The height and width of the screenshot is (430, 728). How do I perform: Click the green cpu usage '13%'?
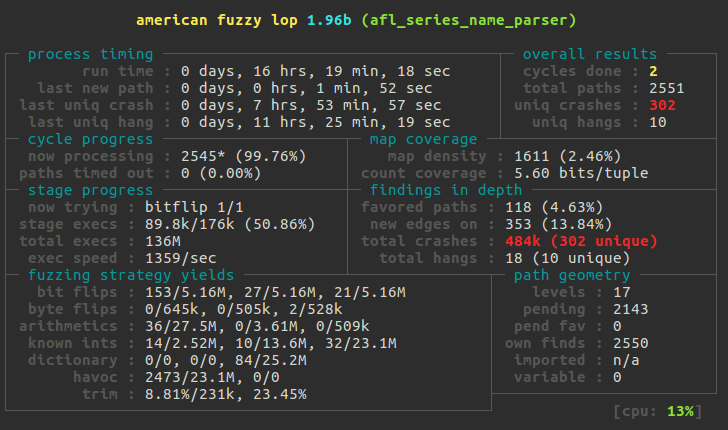point(680,411)
